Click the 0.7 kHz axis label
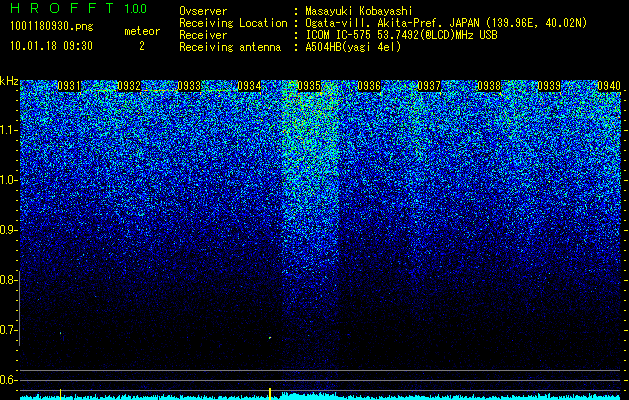This screenshot has width=629, height=400. click(x=8, y=330)
